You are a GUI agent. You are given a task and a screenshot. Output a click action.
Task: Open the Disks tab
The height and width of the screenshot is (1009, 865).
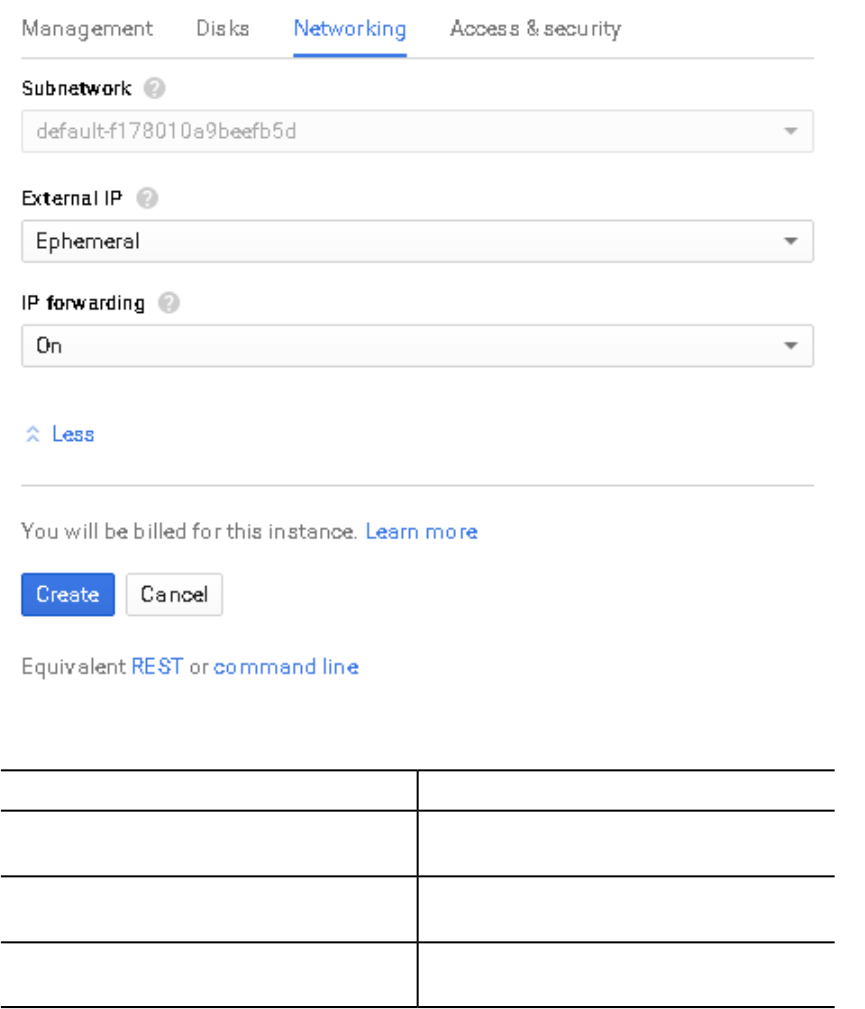(223, 29)
